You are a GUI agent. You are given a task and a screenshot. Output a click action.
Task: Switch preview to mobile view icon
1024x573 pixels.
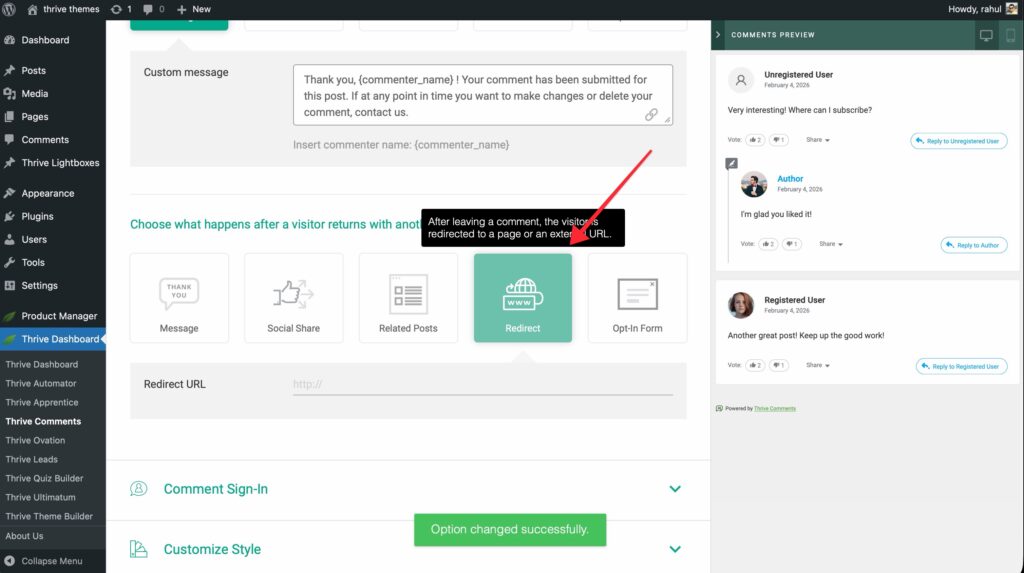click(x=1010, y=35)
